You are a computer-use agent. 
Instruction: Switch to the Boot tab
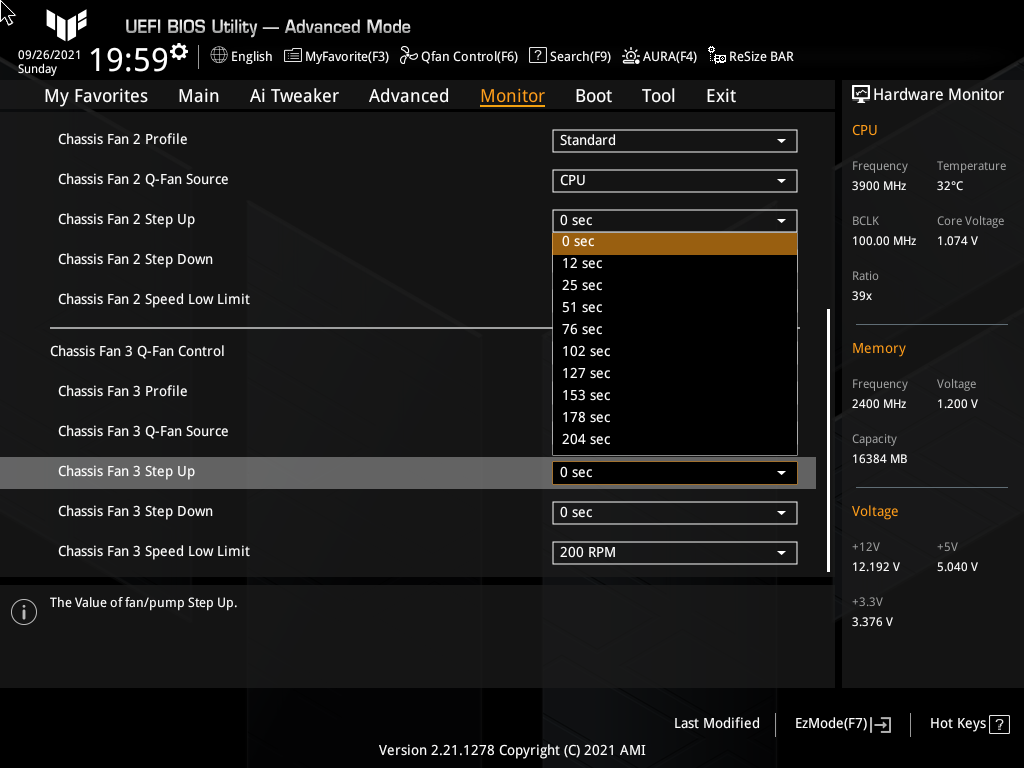(593, 95)
